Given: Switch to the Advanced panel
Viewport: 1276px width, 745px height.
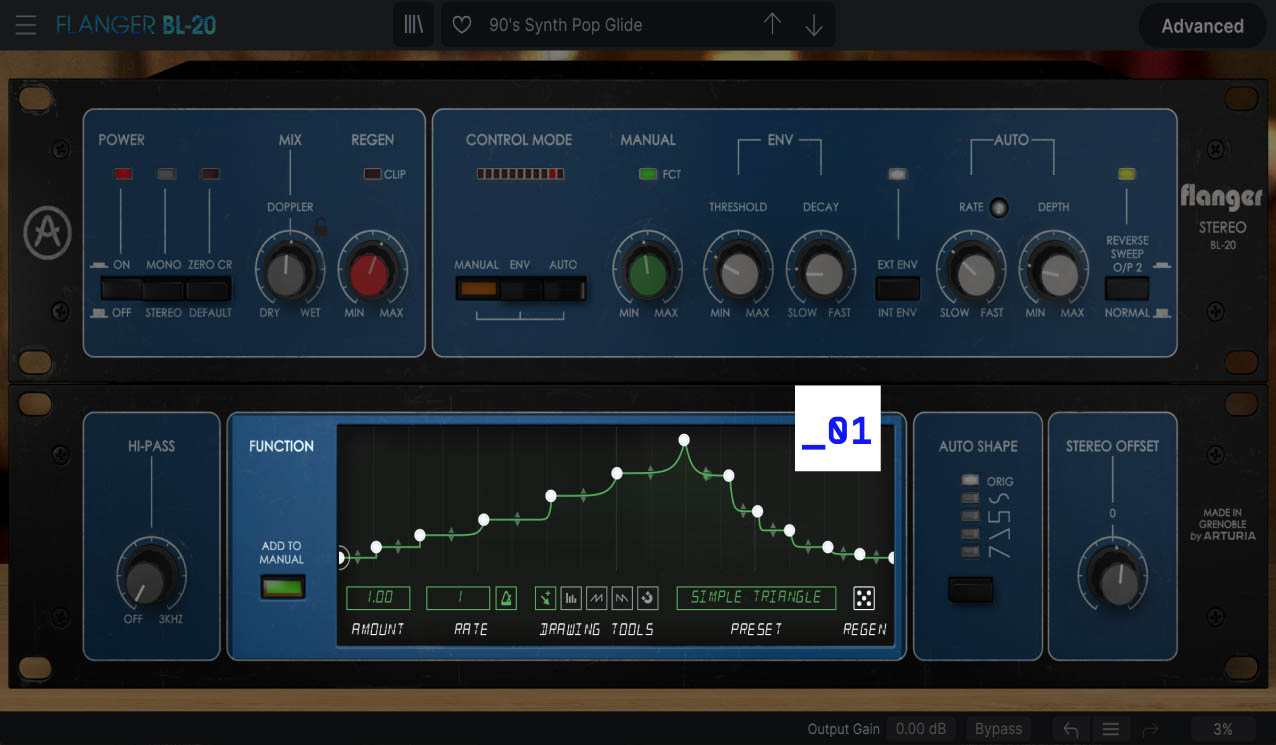Looking at the screenshot, I should pos(1202,26).
